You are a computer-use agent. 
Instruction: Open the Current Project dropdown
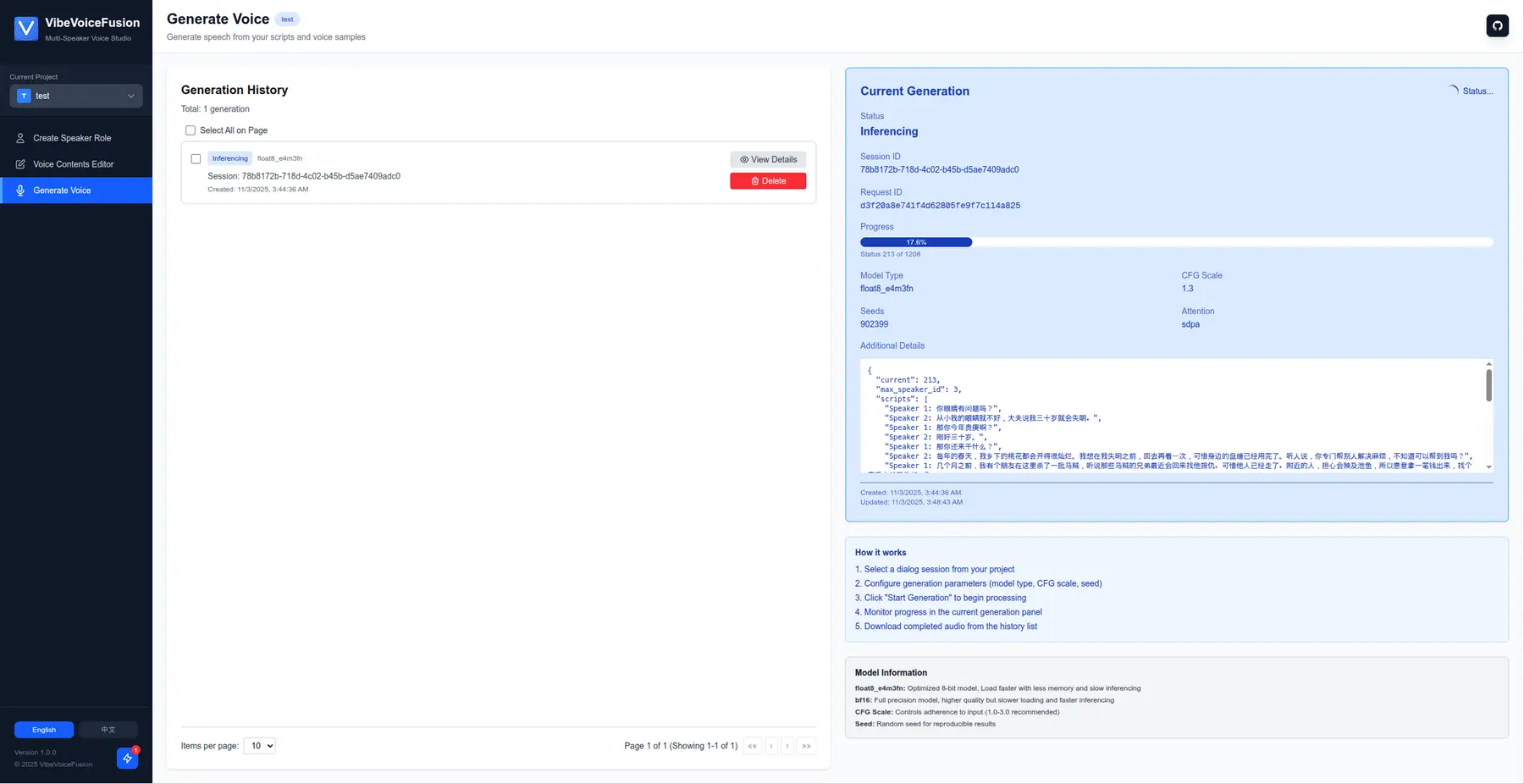[76, 97]
